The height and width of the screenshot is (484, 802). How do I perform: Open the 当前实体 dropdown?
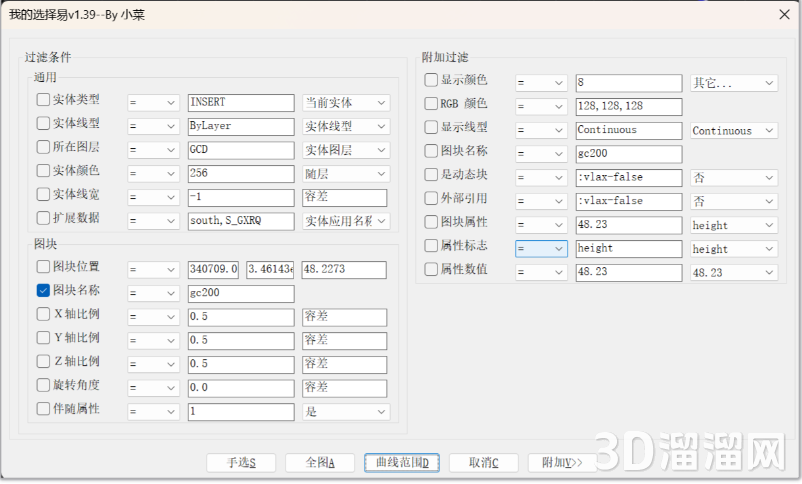(x=346, y=103)
